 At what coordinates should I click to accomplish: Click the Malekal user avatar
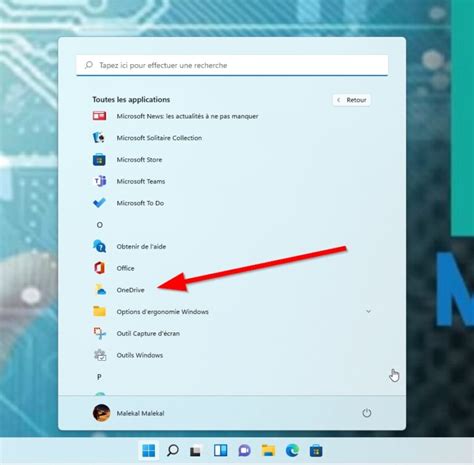point(101,413)
